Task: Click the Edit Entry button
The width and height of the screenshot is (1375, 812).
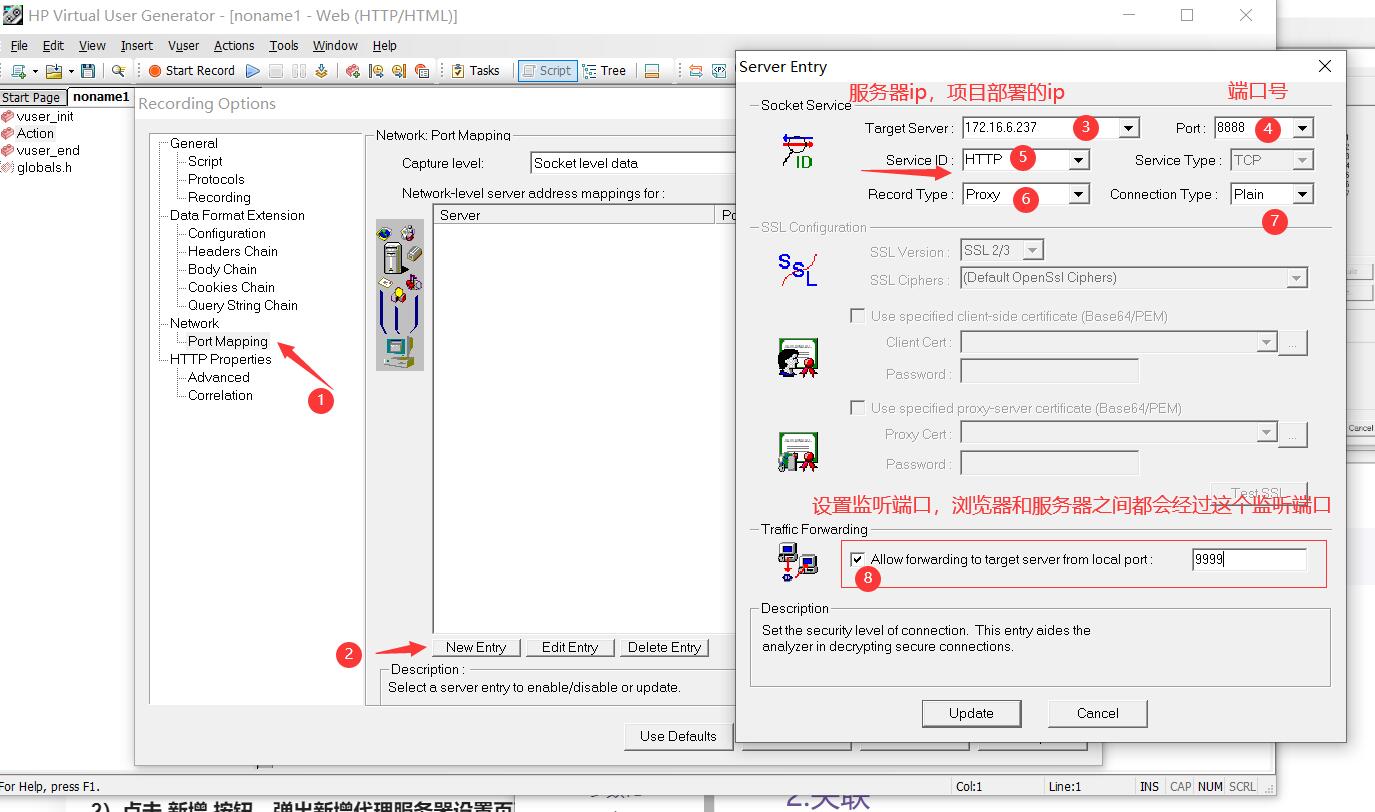Action: (570, 647)
